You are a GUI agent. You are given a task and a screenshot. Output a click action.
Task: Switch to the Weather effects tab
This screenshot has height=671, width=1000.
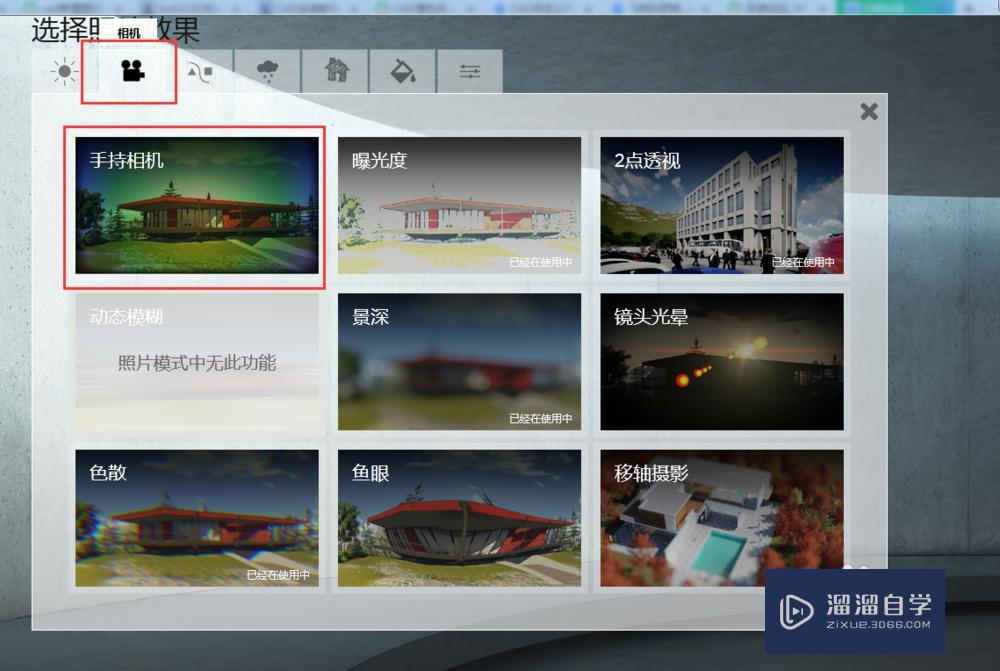(x=267, y=71)
